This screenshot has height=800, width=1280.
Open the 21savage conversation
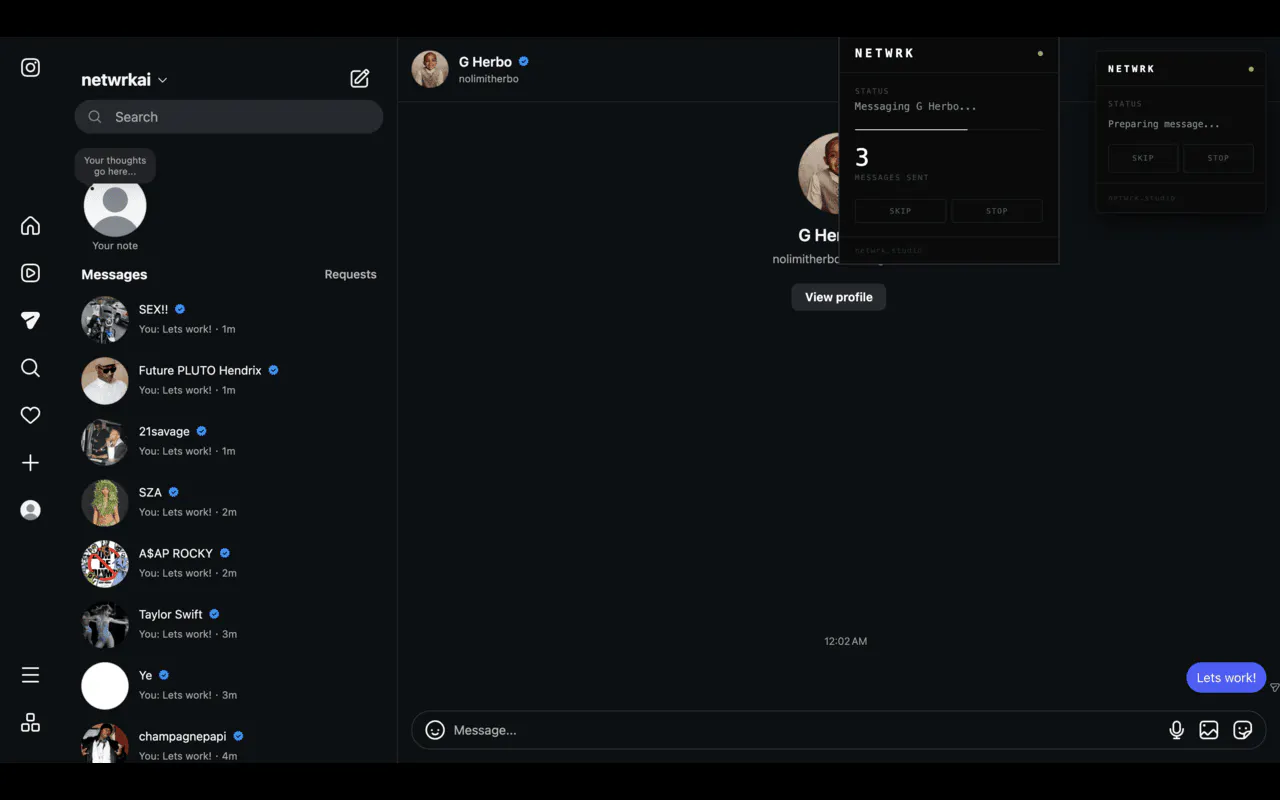click(x=229, y=441)
